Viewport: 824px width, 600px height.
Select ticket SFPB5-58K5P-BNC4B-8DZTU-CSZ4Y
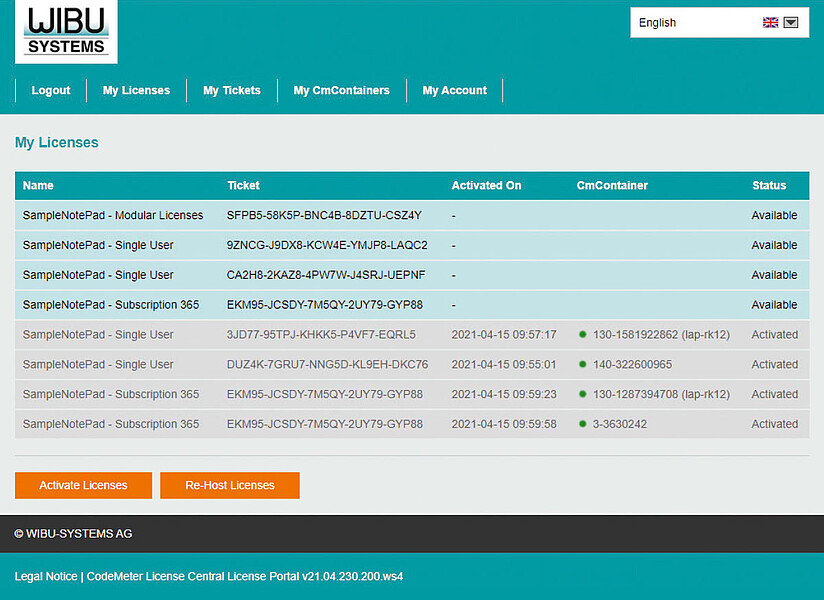324,215
